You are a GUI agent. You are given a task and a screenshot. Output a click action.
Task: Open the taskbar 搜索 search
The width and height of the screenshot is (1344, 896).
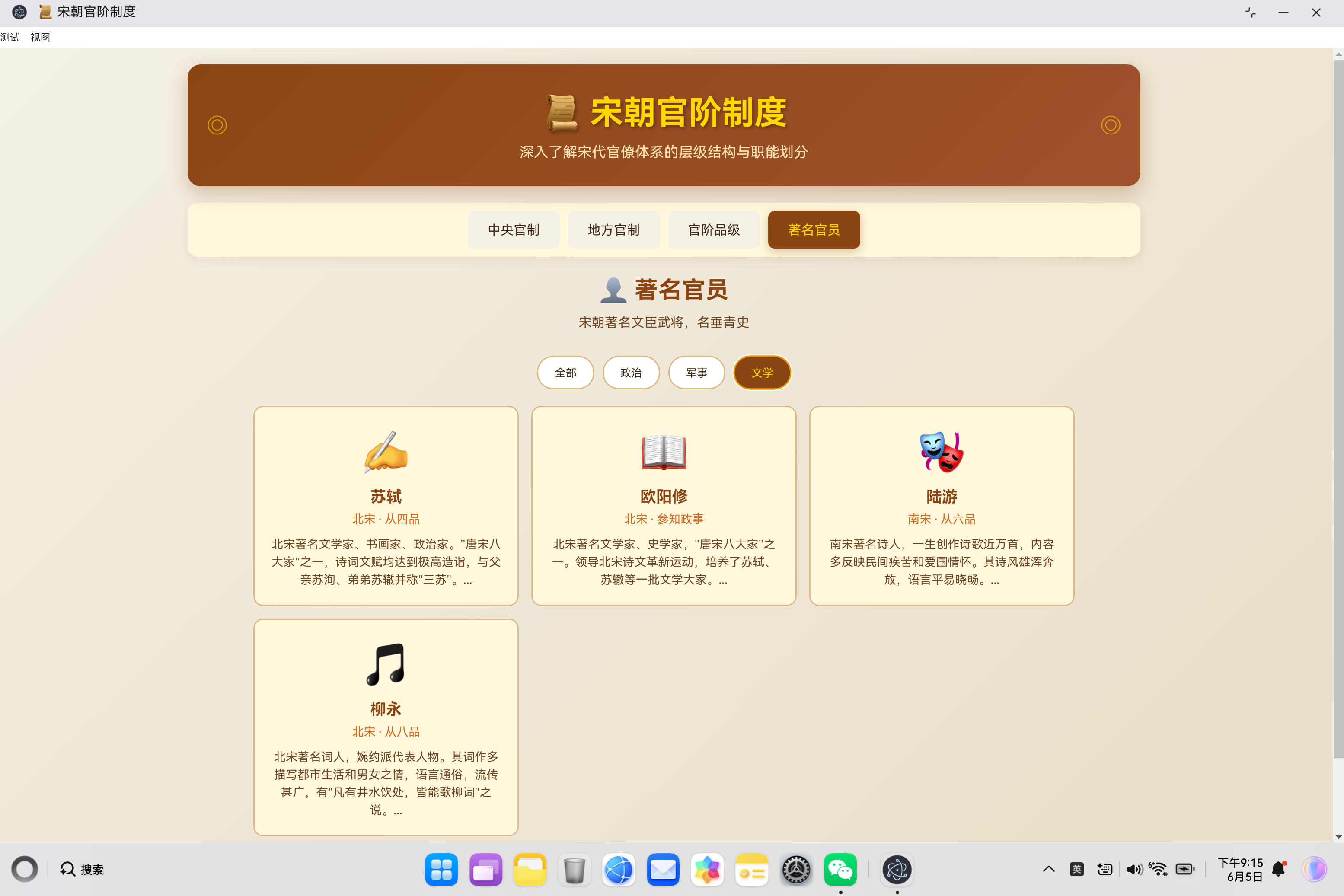(82, 869)
